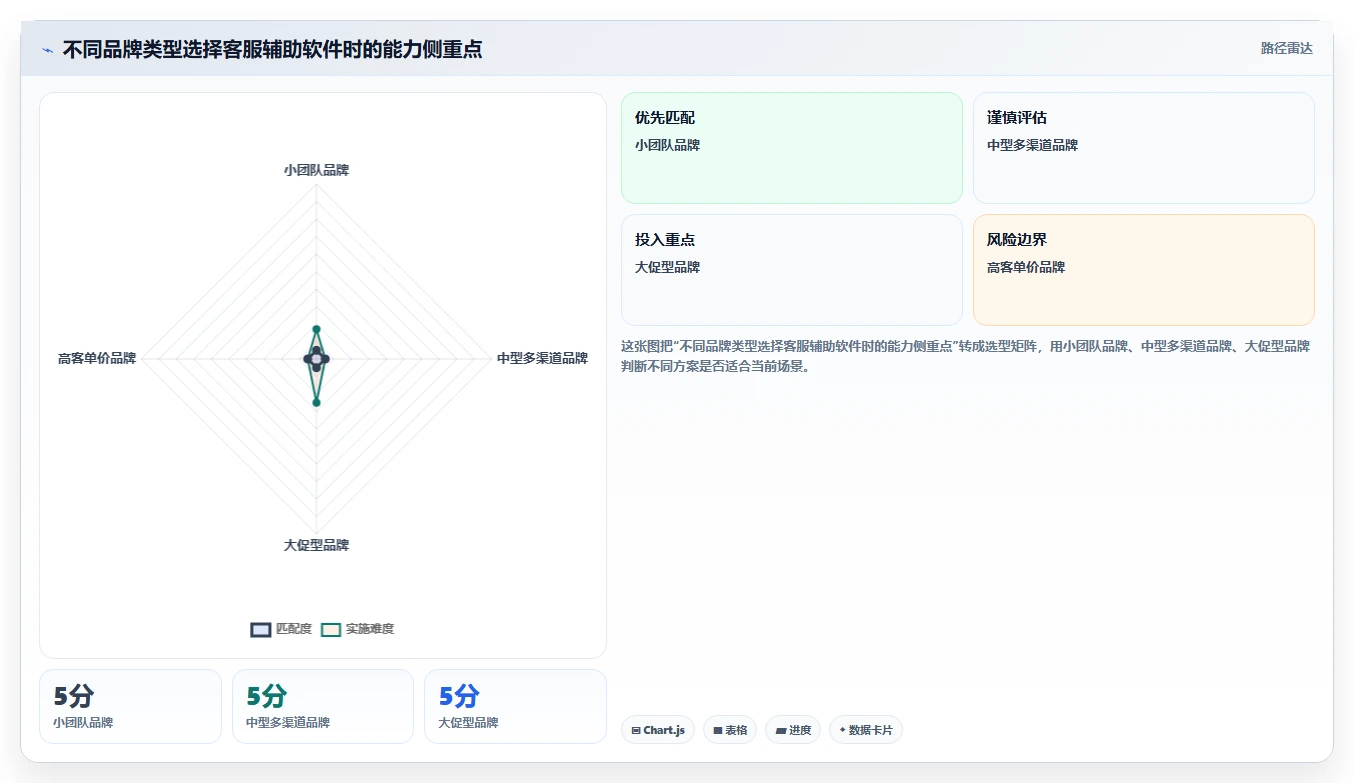The height and width of the screenshot is (783, 1354).
Task: Toggle the 实施难度 legend swatch
Action: coord(331,629)
